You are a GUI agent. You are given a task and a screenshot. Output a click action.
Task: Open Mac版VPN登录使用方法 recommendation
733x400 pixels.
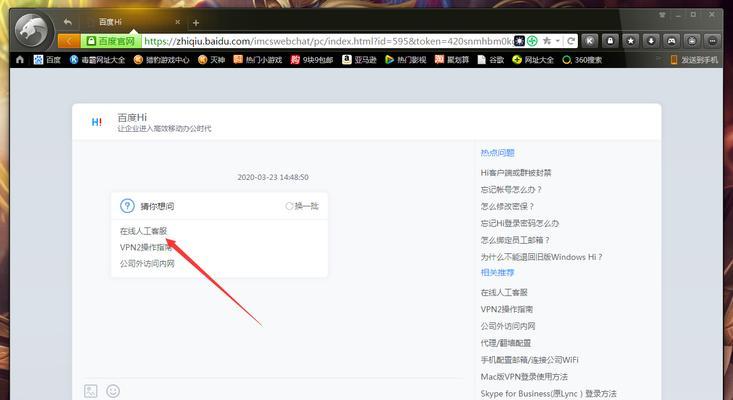524,376
